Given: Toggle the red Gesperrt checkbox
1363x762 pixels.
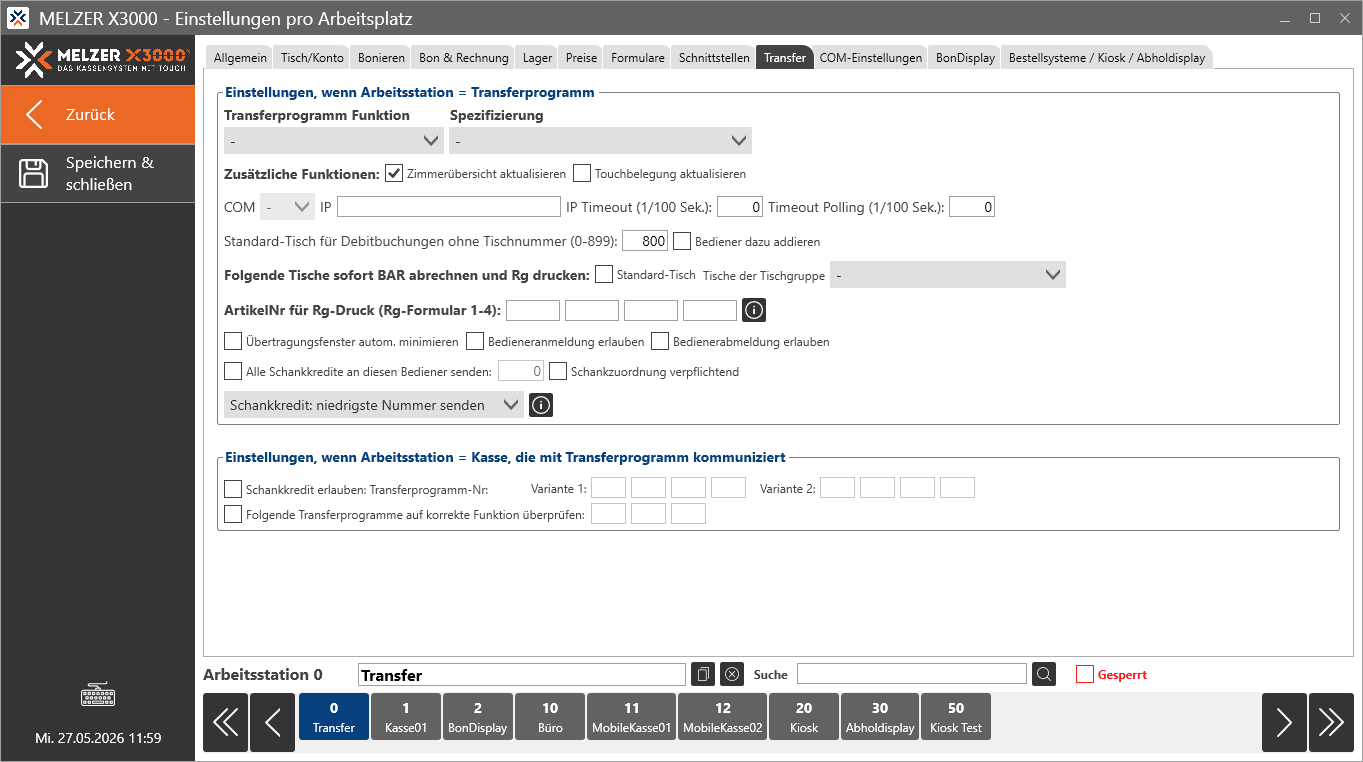Looking at the screenshot, I should click(1085, 674).
